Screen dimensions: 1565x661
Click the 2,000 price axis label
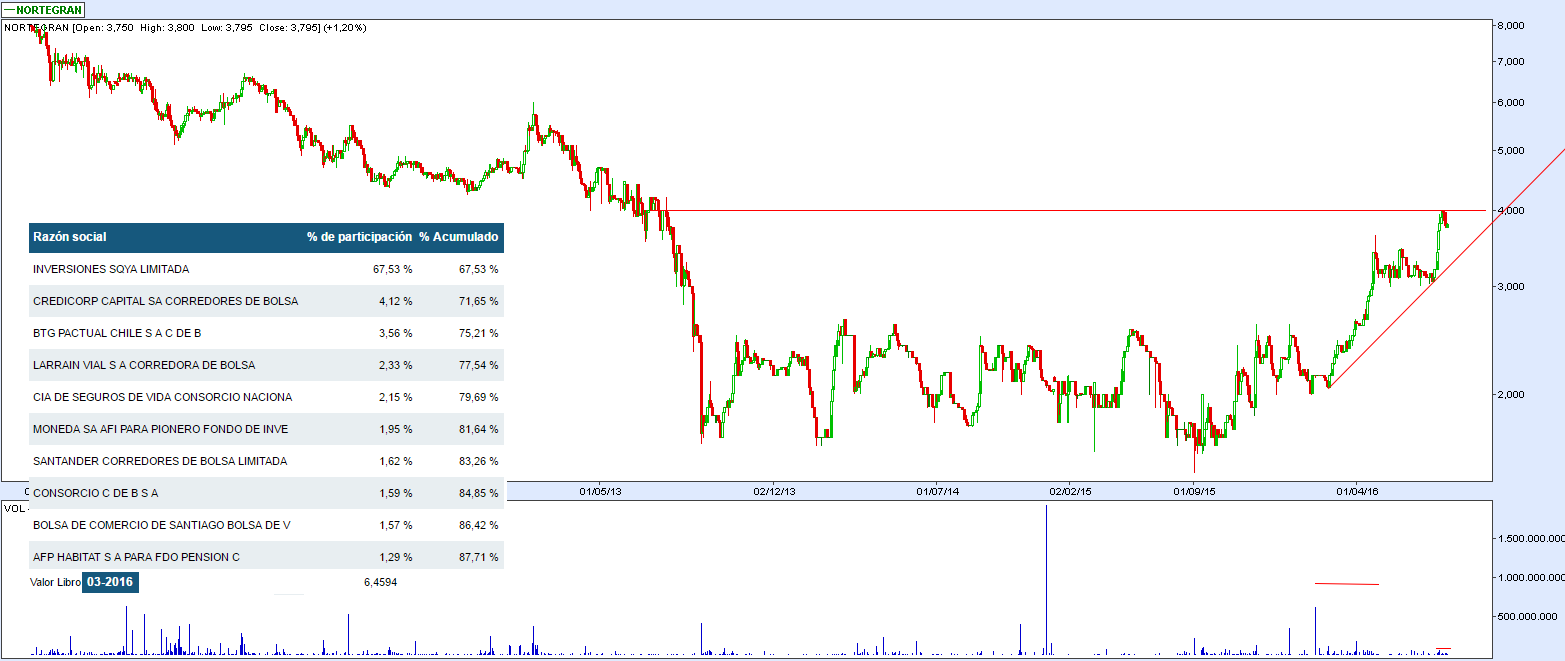pos(1509,395)
